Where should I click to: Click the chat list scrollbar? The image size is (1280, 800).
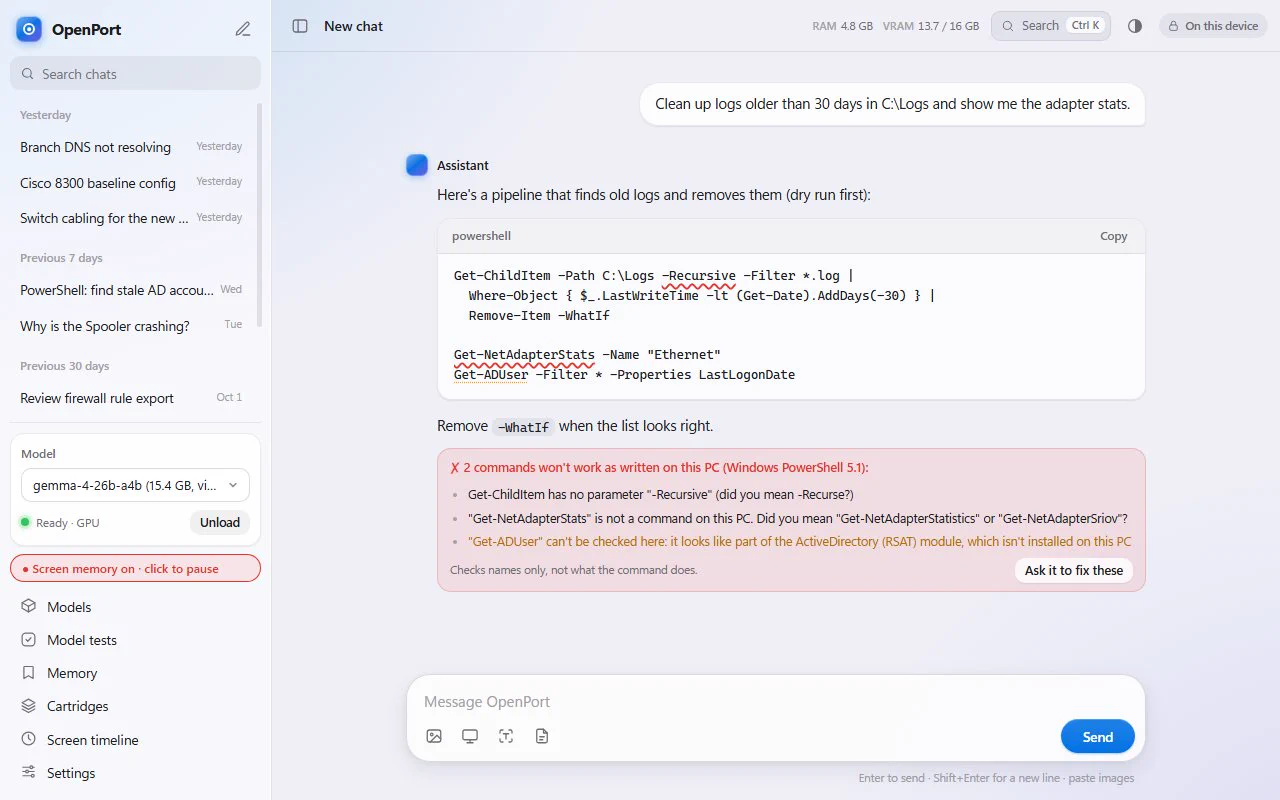coord(260,215)
